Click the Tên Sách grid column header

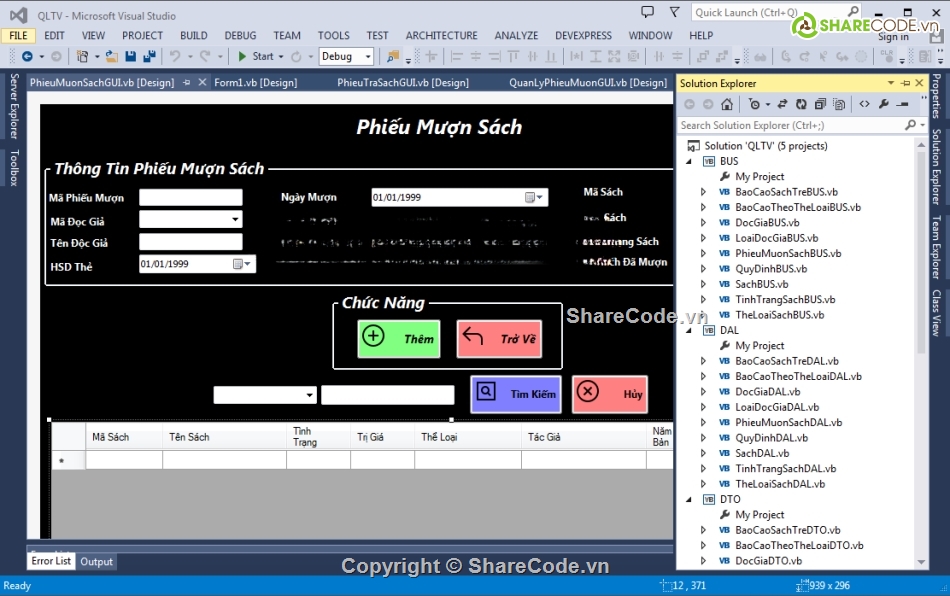(x=224, y=437)
